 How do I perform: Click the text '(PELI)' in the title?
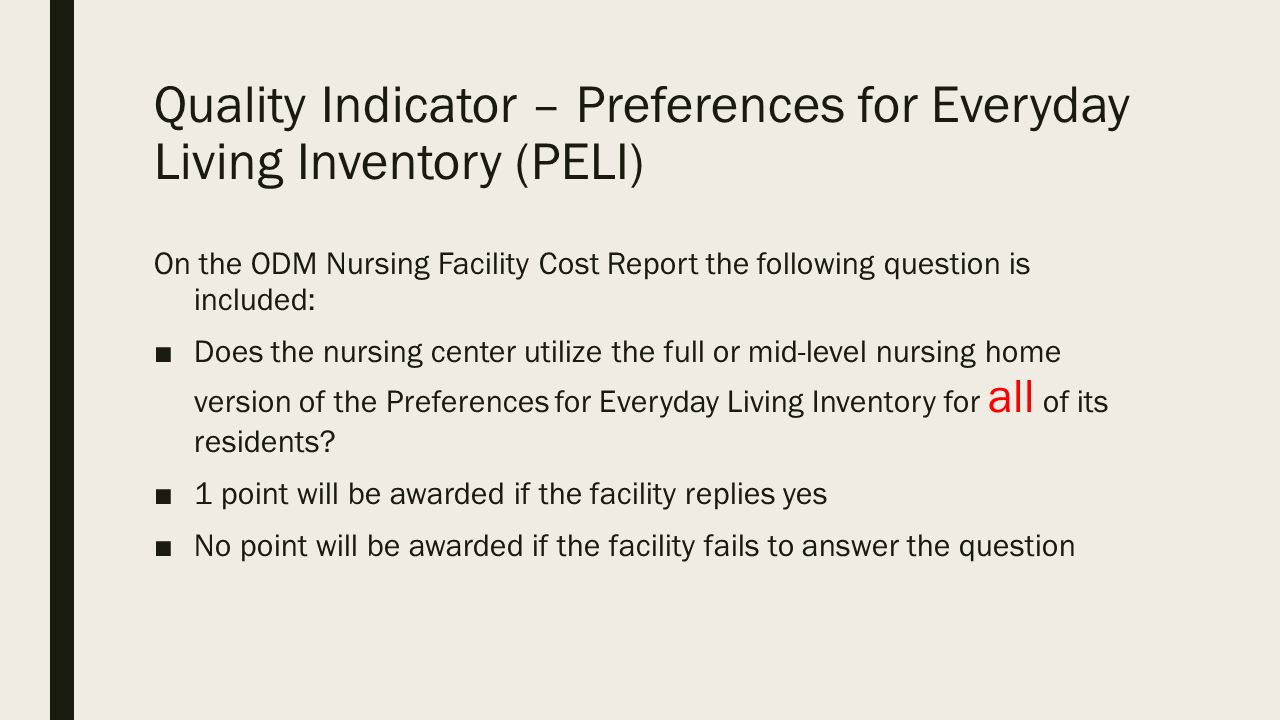point(579,164)
